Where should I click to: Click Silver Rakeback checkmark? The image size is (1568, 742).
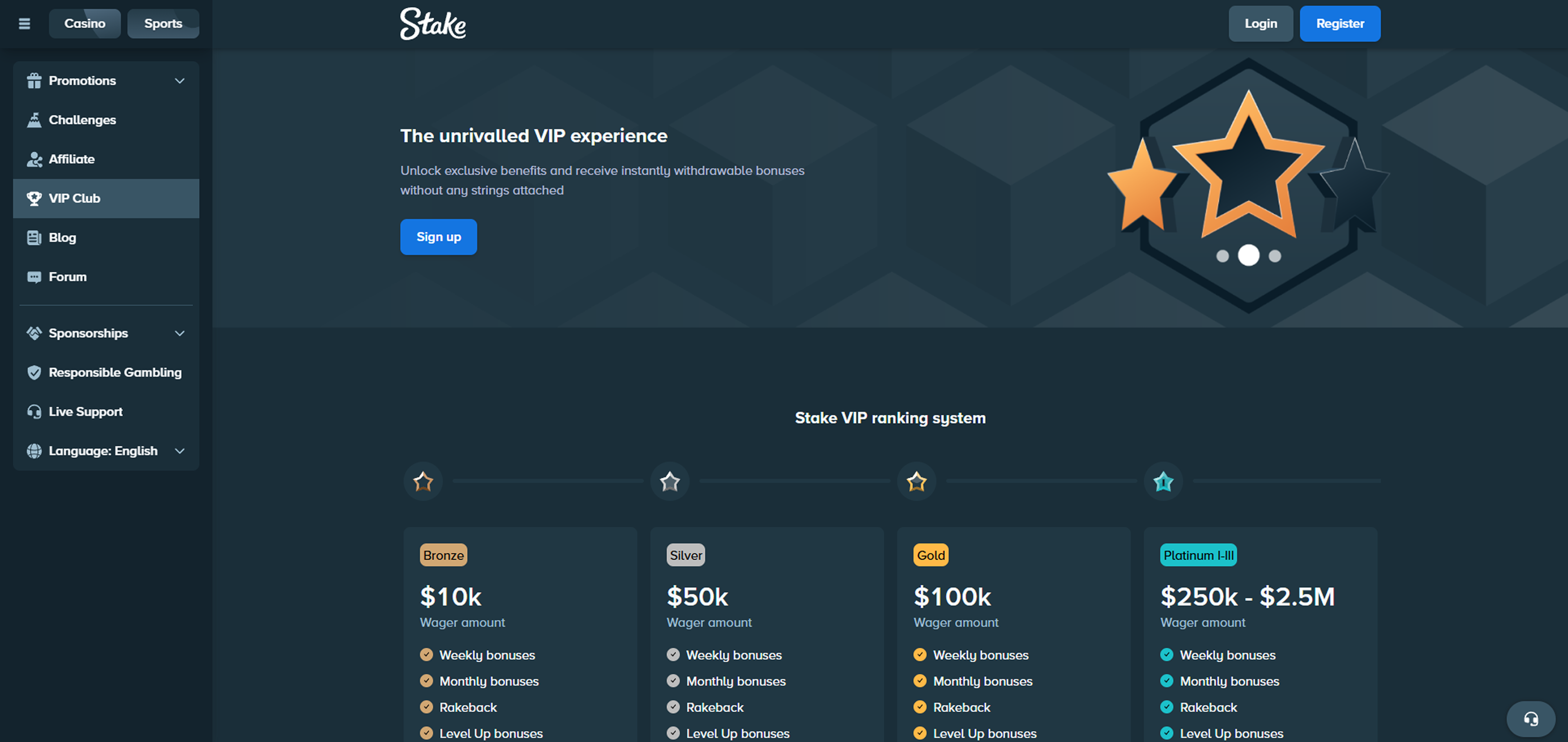[x=673, y=707]
